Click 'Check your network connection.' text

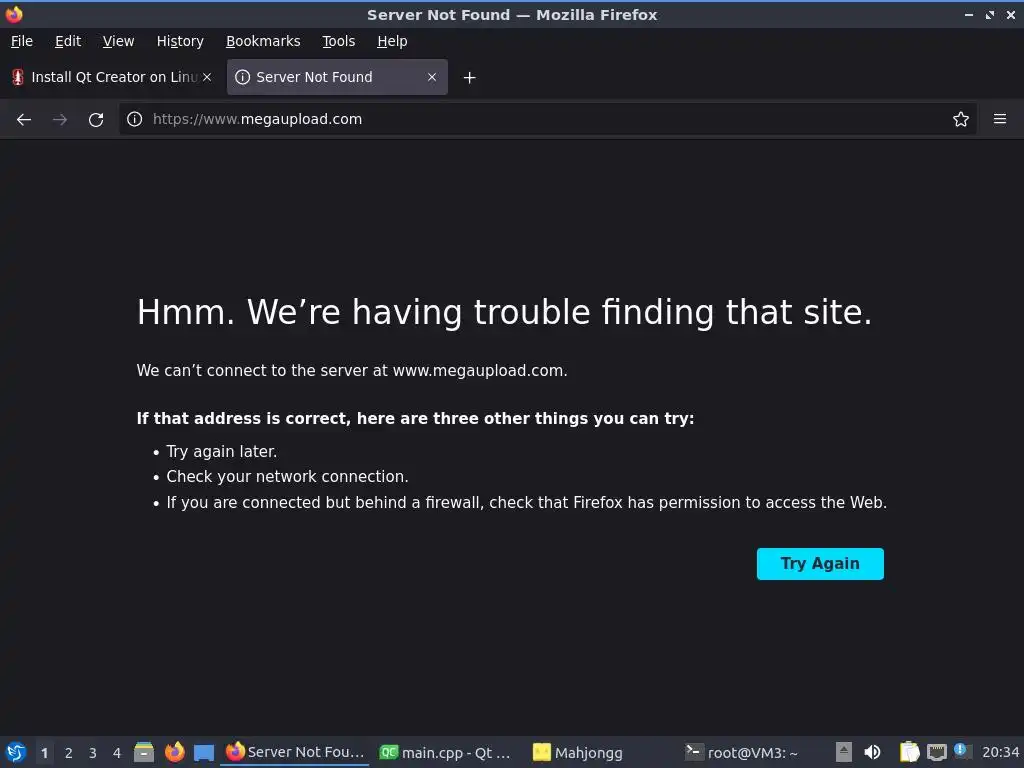[x=287, y=477]
